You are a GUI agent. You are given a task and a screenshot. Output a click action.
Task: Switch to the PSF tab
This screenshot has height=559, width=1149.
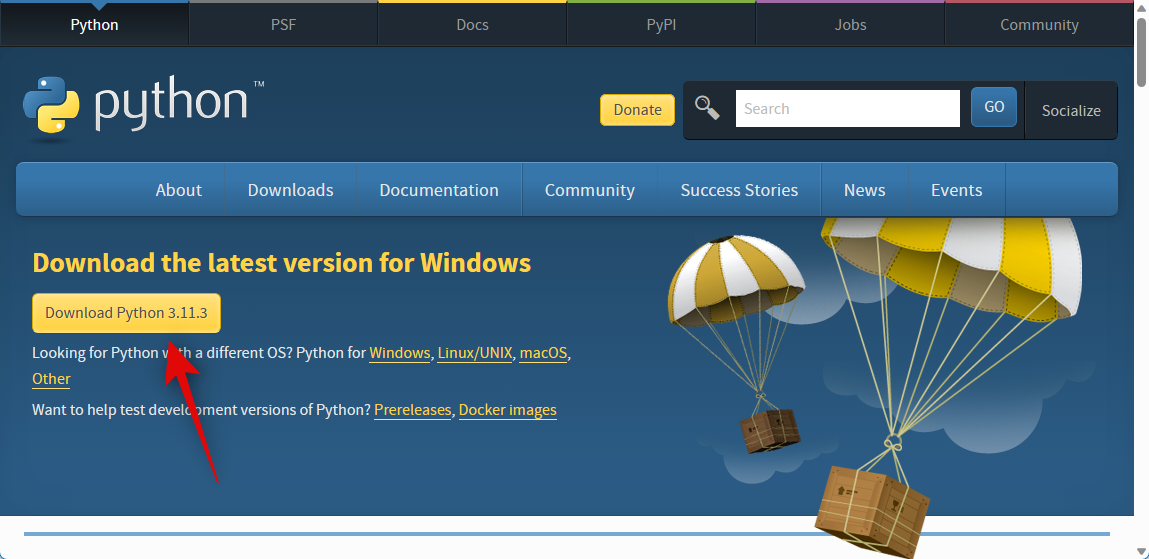pyautogui.click(x=284, y=25)
